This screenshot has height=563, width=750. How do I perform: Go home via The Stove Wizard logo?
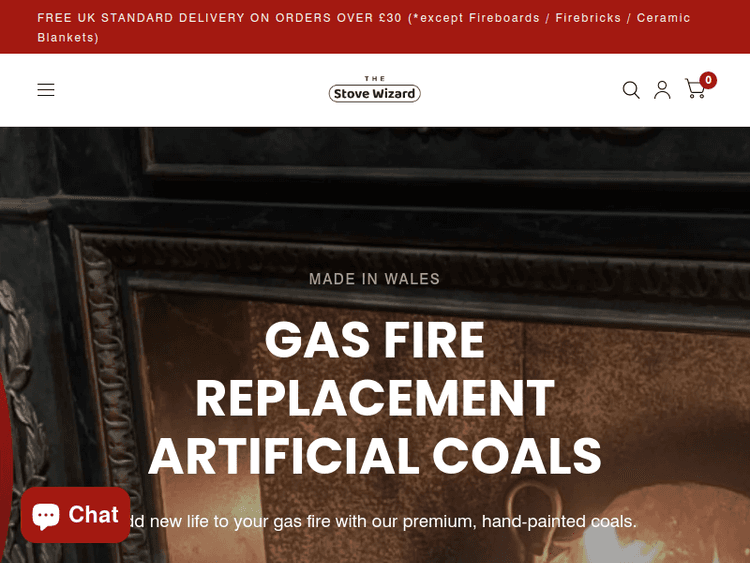click(x=375, y=89)
